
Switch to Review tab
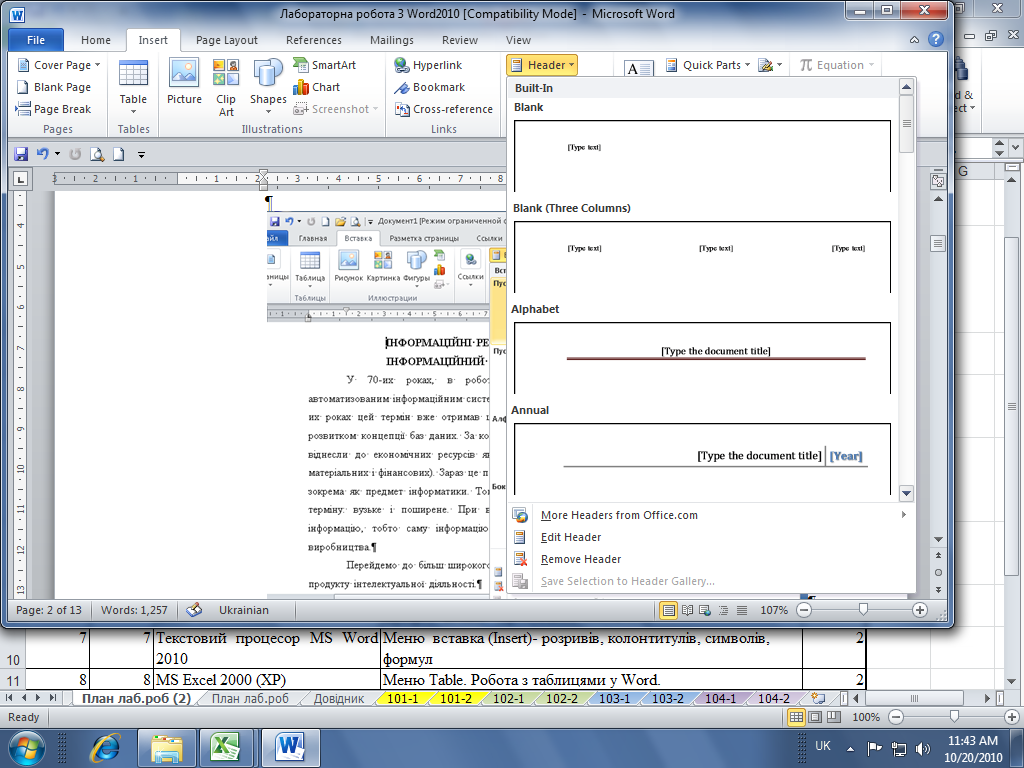coord(460,40)
